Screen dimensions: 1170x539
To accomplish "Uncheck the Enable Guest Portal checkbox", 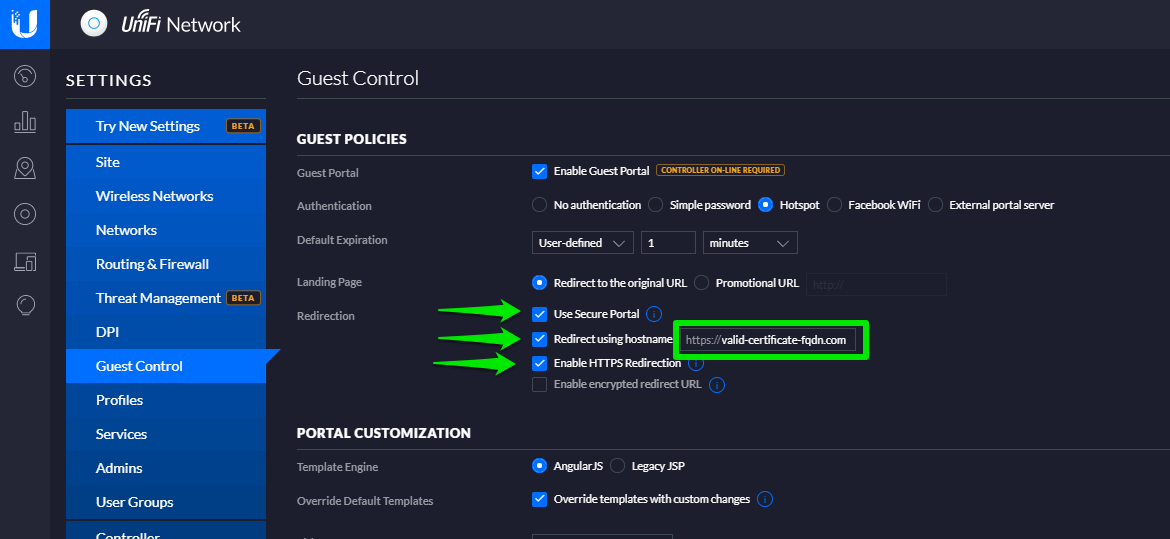I will coord(540,171).
